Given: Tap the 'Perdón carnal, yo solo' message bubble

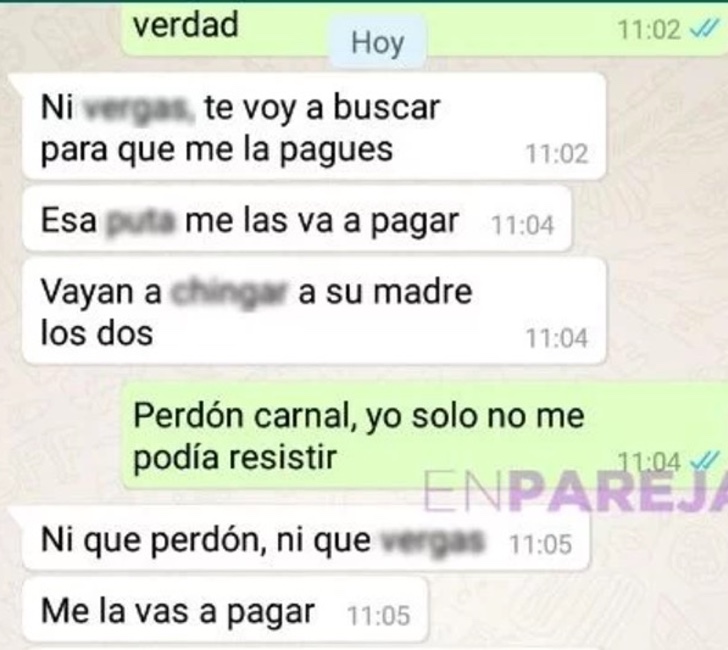Looking at the screenshot, I should (424, 436).
